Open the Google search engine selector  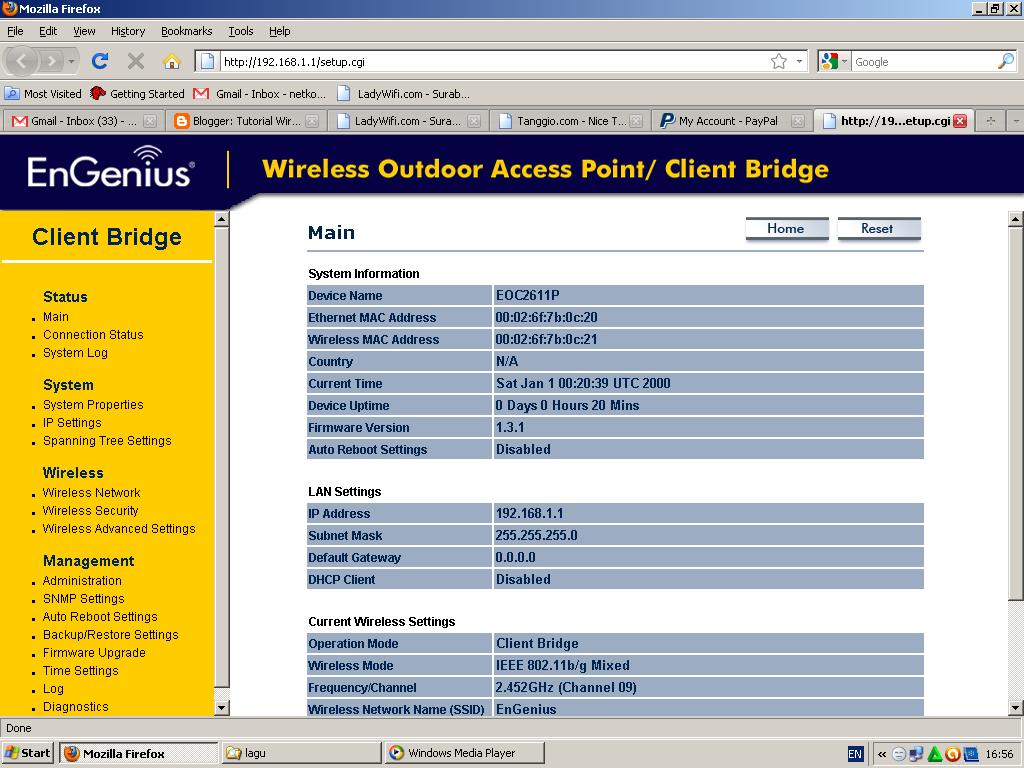(834, 61)
